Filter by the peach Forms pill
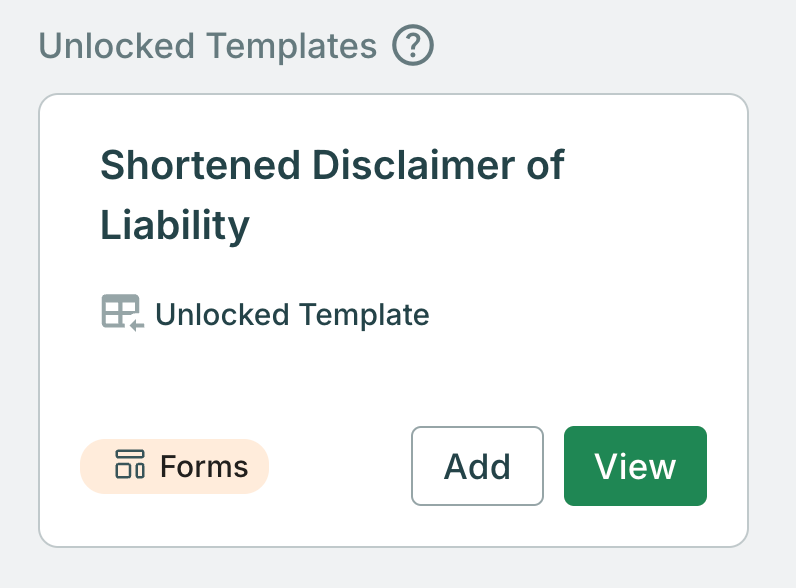 tap(174, 467)
